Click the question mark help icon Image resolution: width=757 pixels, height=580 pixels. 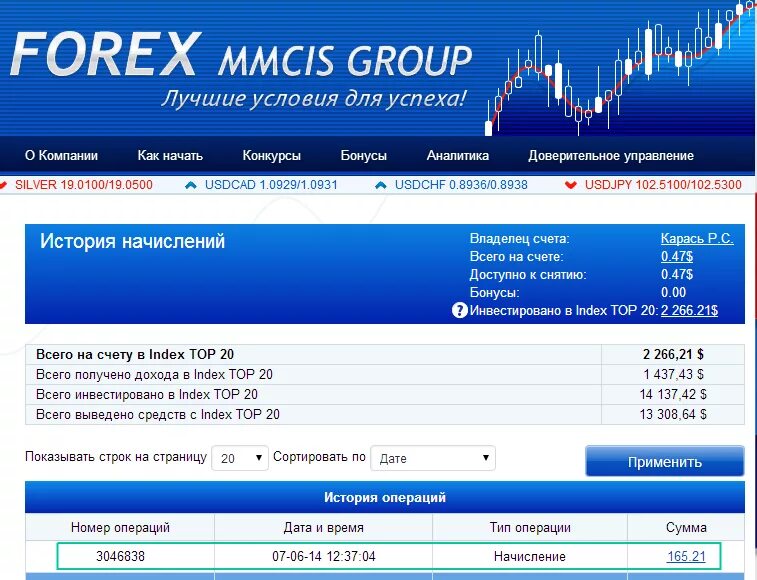pyautogui.click(x=459, y=310)
